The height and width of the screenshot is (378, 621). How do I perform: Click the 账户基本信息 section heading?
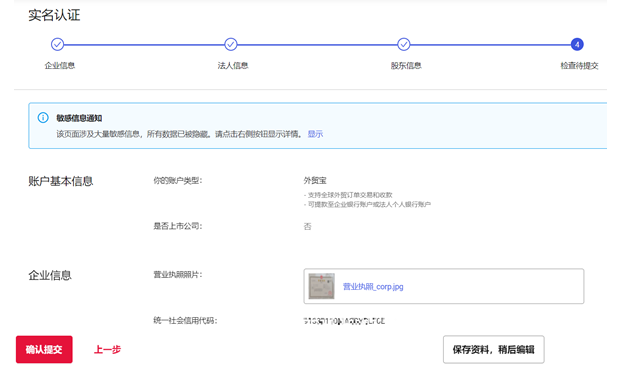coord(61,181)
